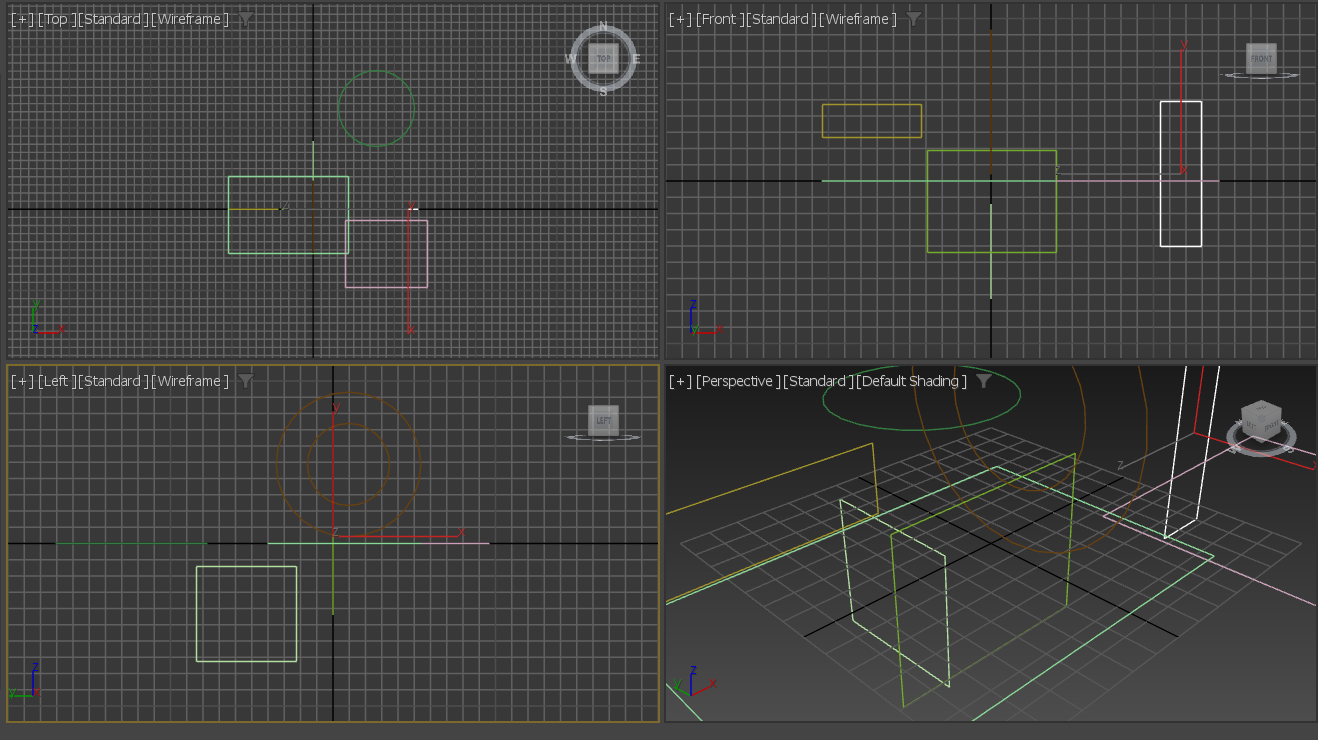Click the LEFT face ViewCube in Left viewport

(603, 420)
